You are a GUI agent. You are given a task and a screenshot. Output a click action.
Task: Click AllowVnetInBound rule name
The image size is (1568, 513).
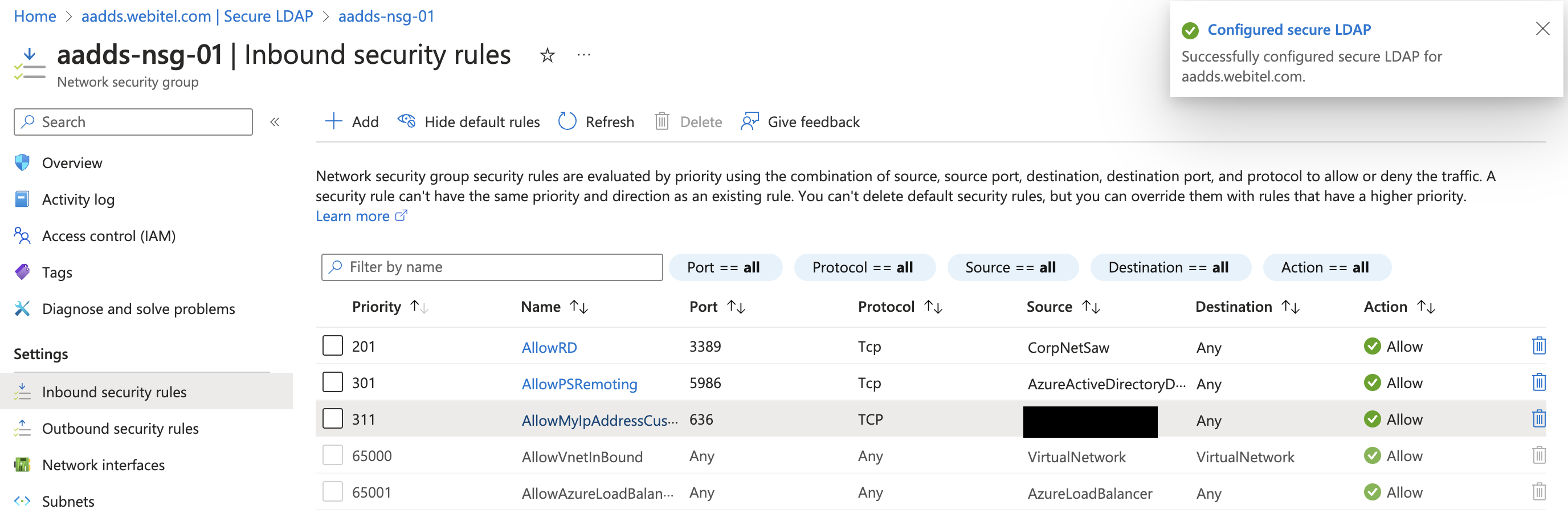pos(582,457)
